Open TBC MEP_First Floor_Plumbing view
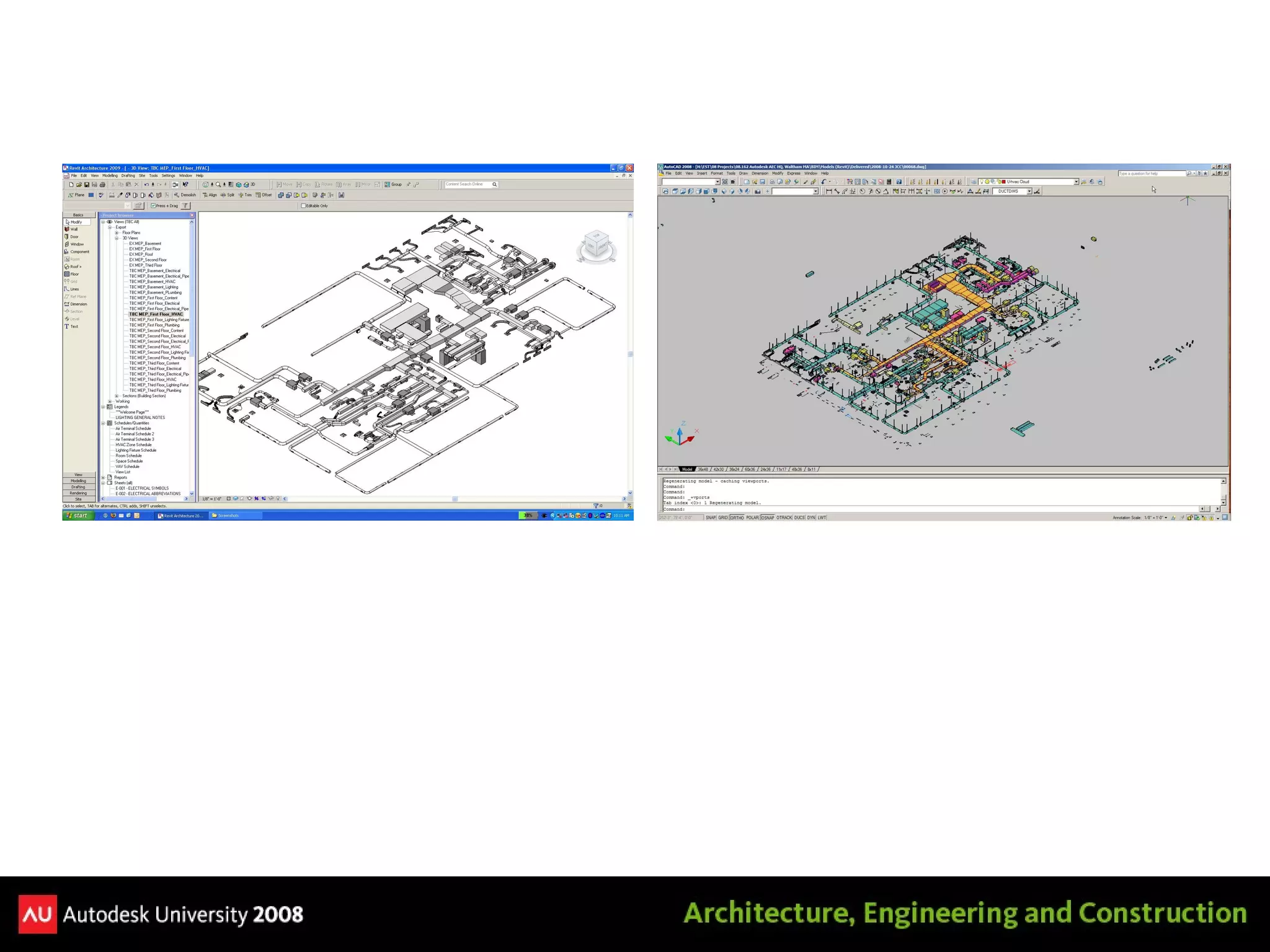The height and width of the screenshot is (952, 1270). coord(154,325)
